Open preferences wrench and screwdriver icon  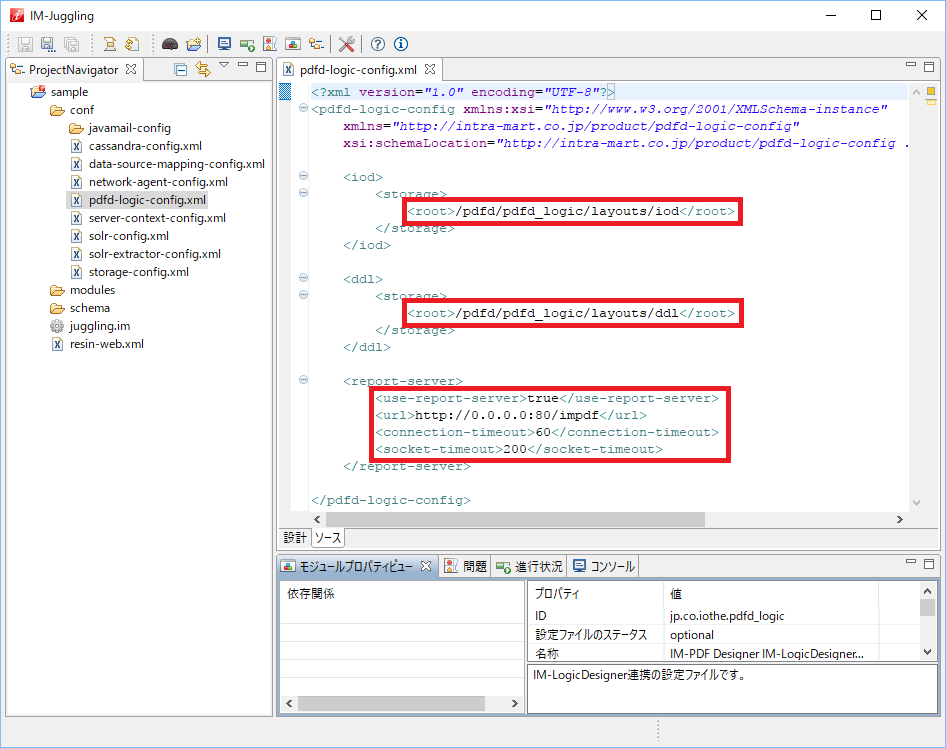point(346,44)
